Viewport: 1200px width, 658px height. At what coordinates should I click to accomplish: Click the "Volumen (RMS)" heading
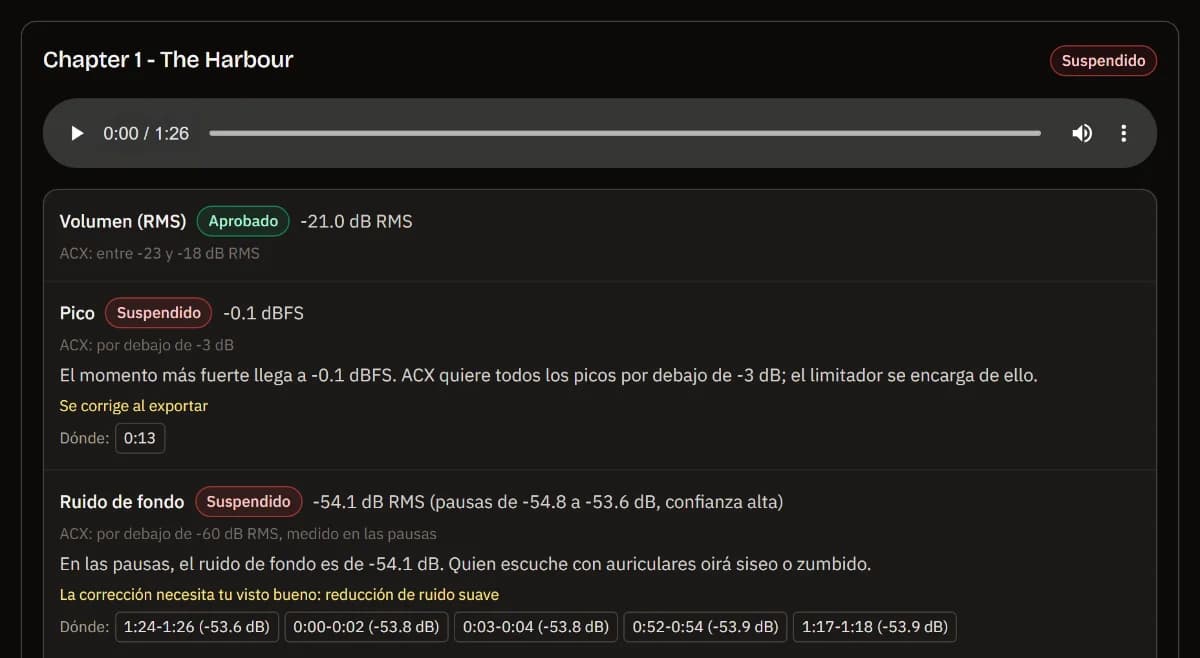[123, 221]
